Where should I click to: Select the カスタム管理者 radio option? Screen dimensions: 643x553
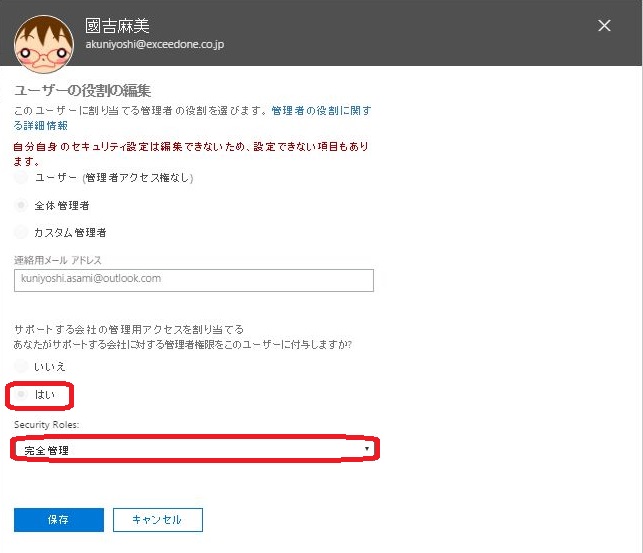point(22,232)
